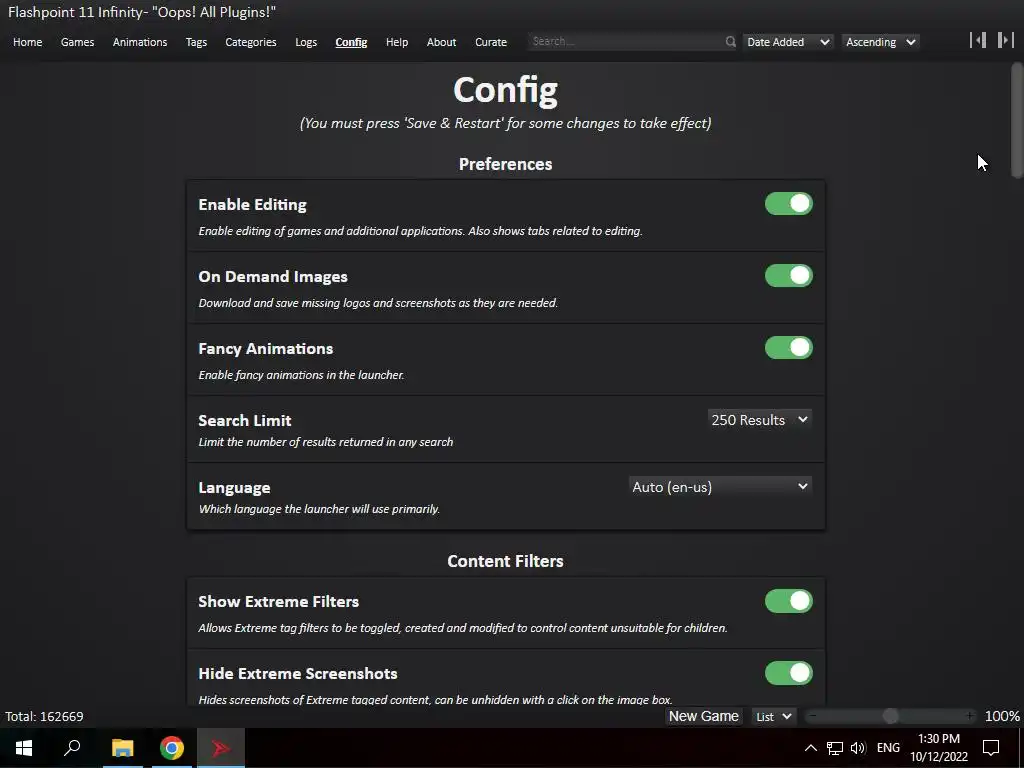
Task: Toggle Hide Extreme Screenshots switch
Action: coord(789,673)
